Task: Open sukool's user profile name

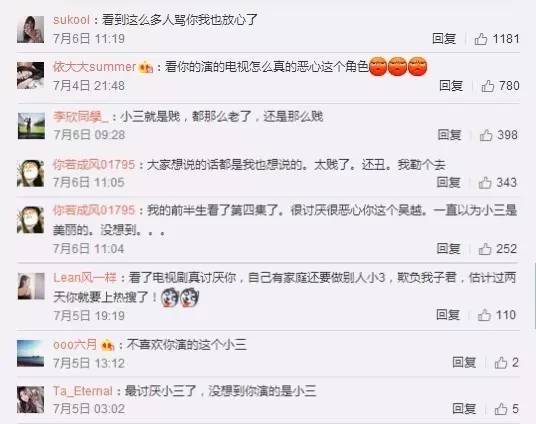Action: pos(71,20)
